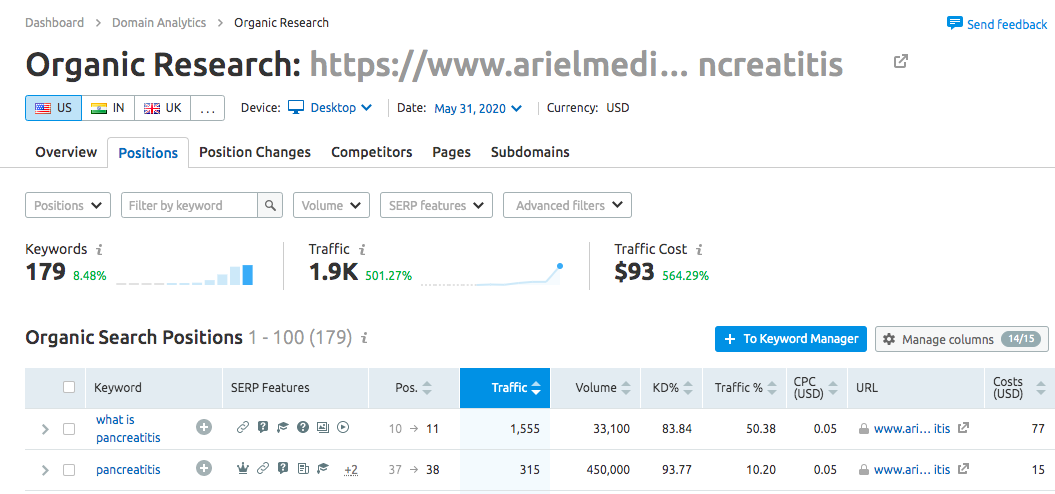The height and width of the screenshot is (494, 1055).
Task: Click the video SERP feature icon
Action: point(343,428)
